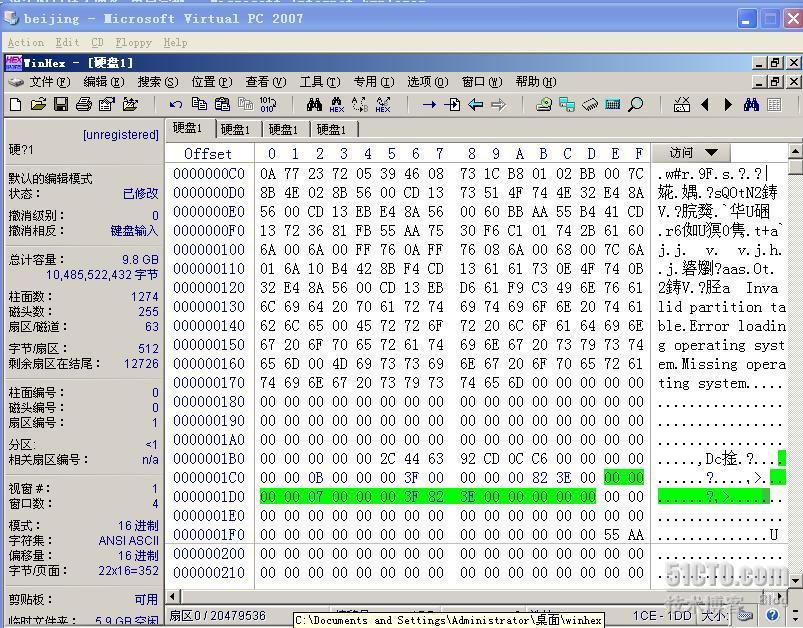Open the 帮助(H) menu in WinHex
This screenshot has width=803, height=628.
pos(536,82)
